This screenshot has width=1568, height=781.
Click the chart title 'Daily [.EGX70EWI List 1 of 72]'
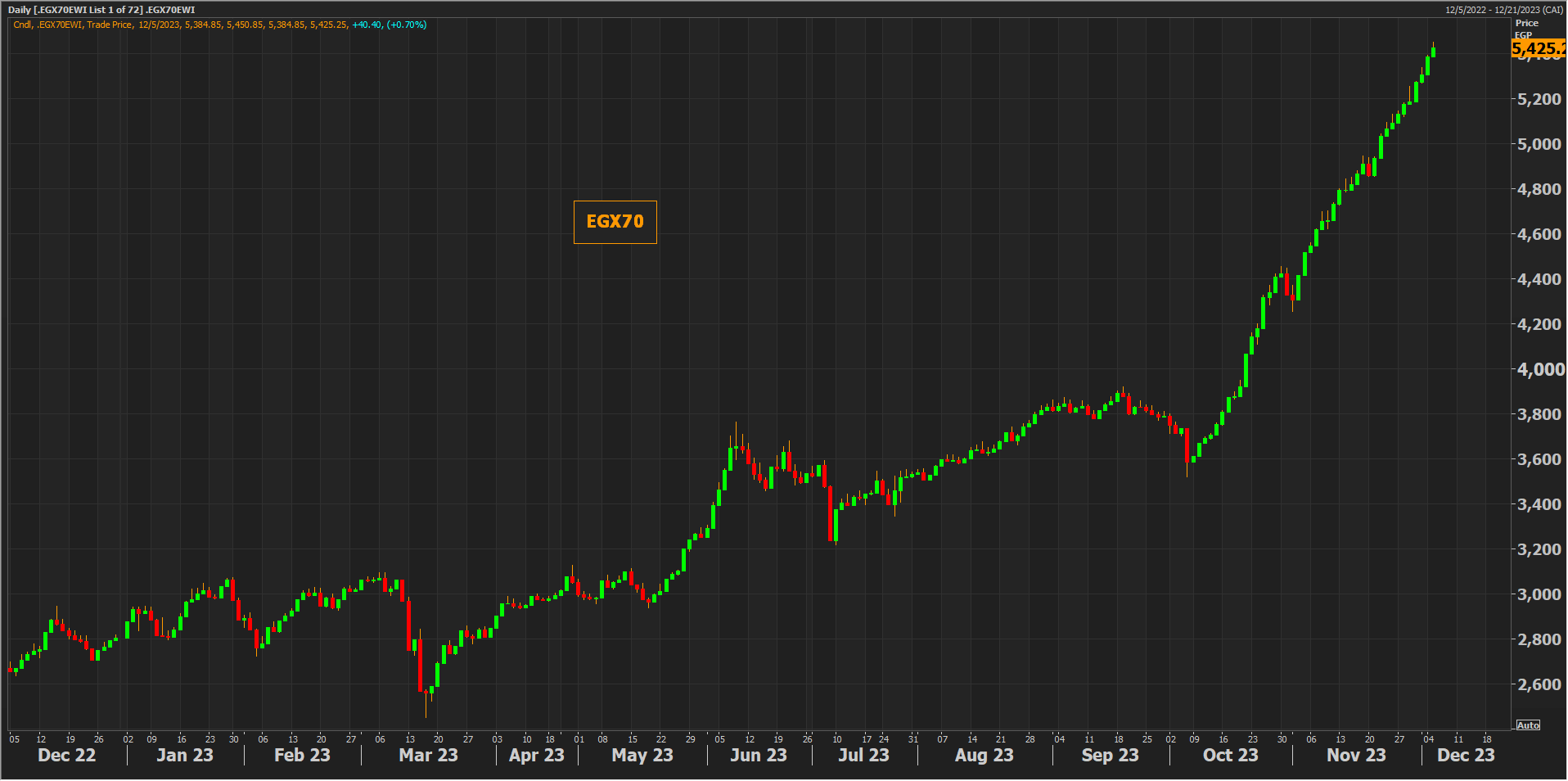click(x=101, y=10)
